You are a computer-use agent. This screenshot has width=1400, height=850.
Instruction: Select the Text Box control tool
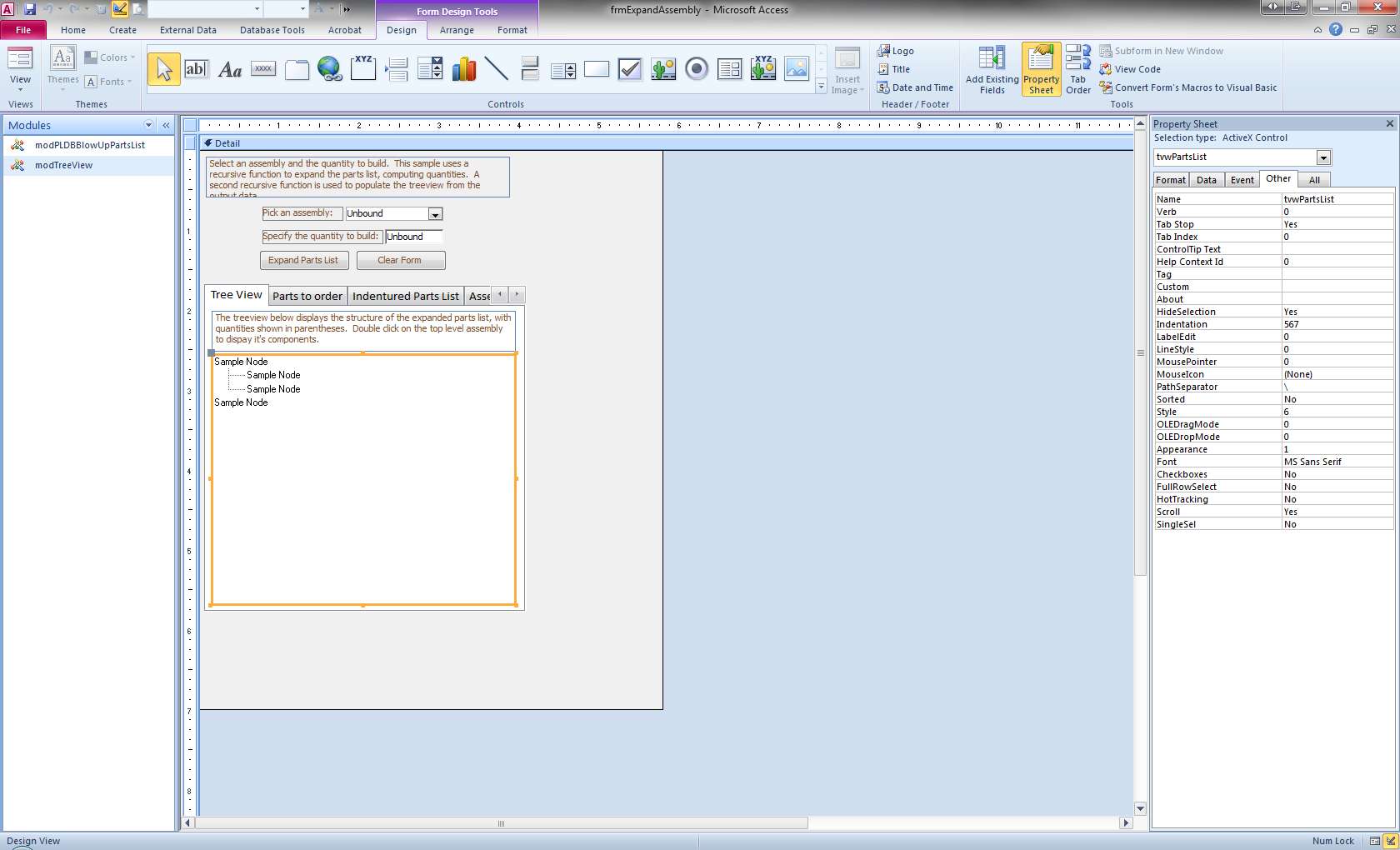[196, 69]
